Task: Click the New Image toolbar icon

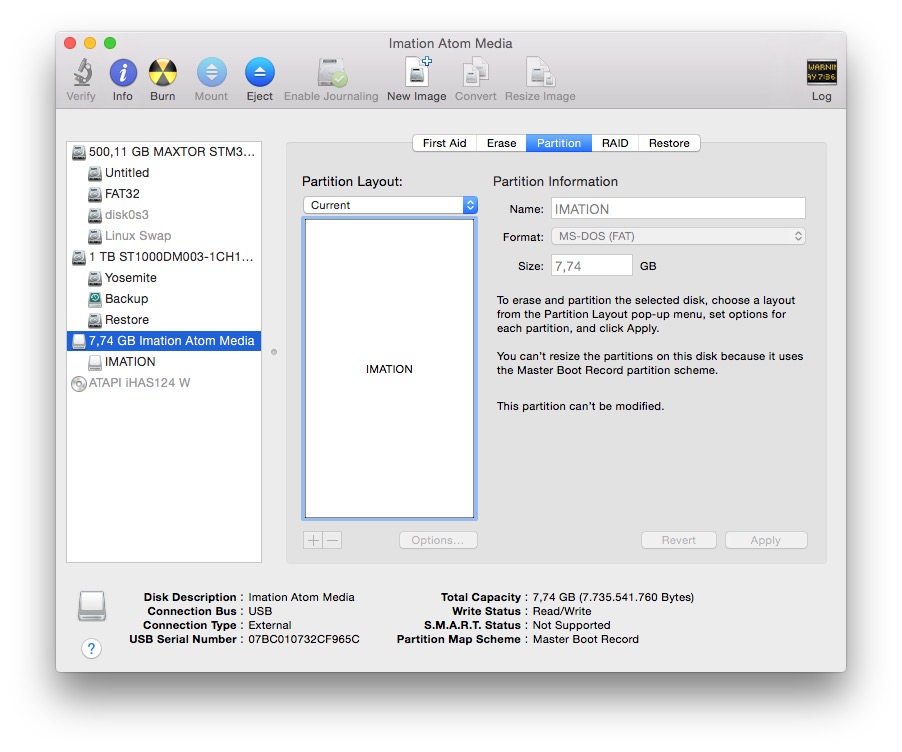Action: (x=416, y=74)
